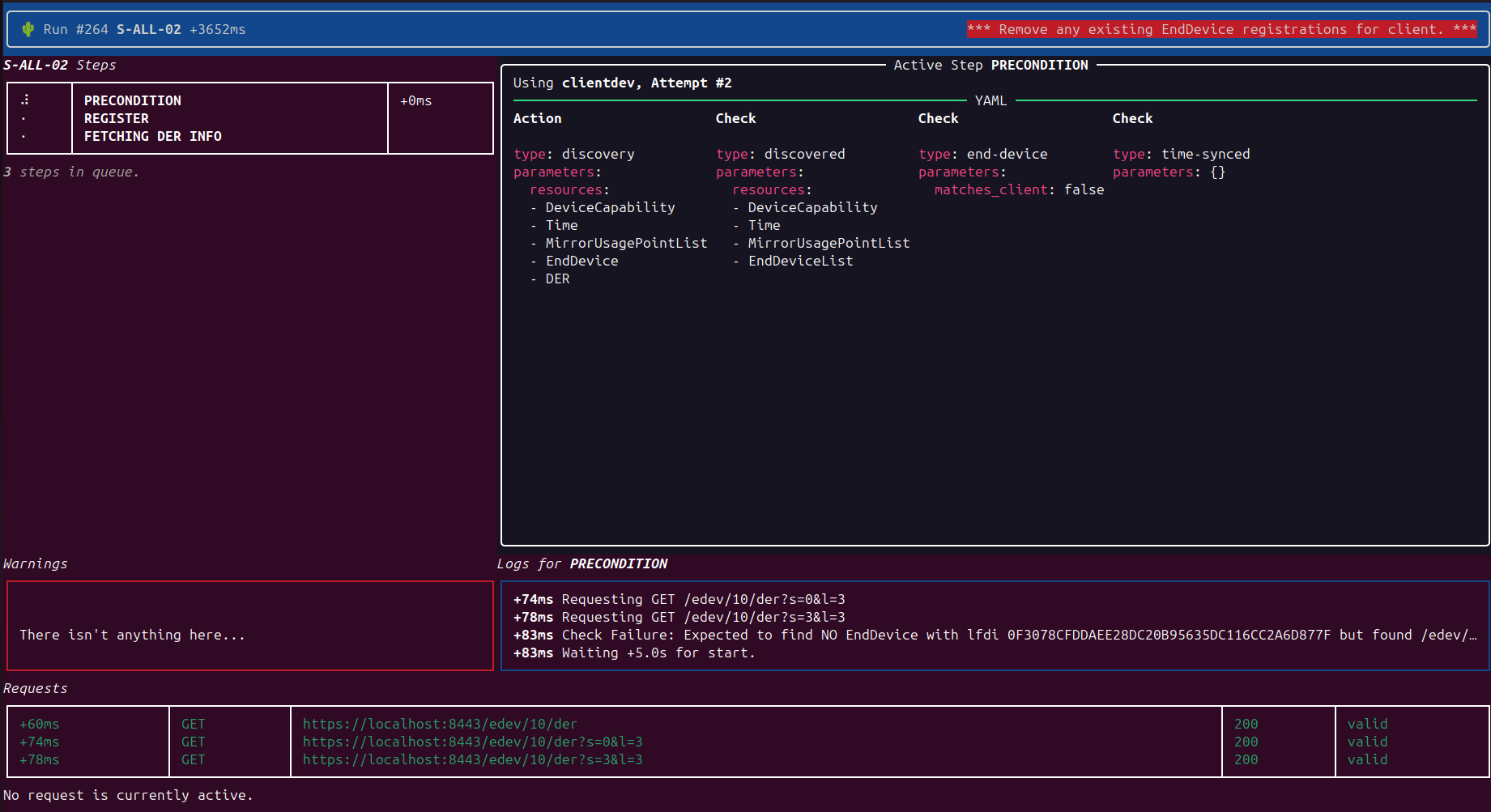Screen dimensions: 1491x812
Task: Open the Active Step PRECONDITION panel header
Action: (991, 65)
